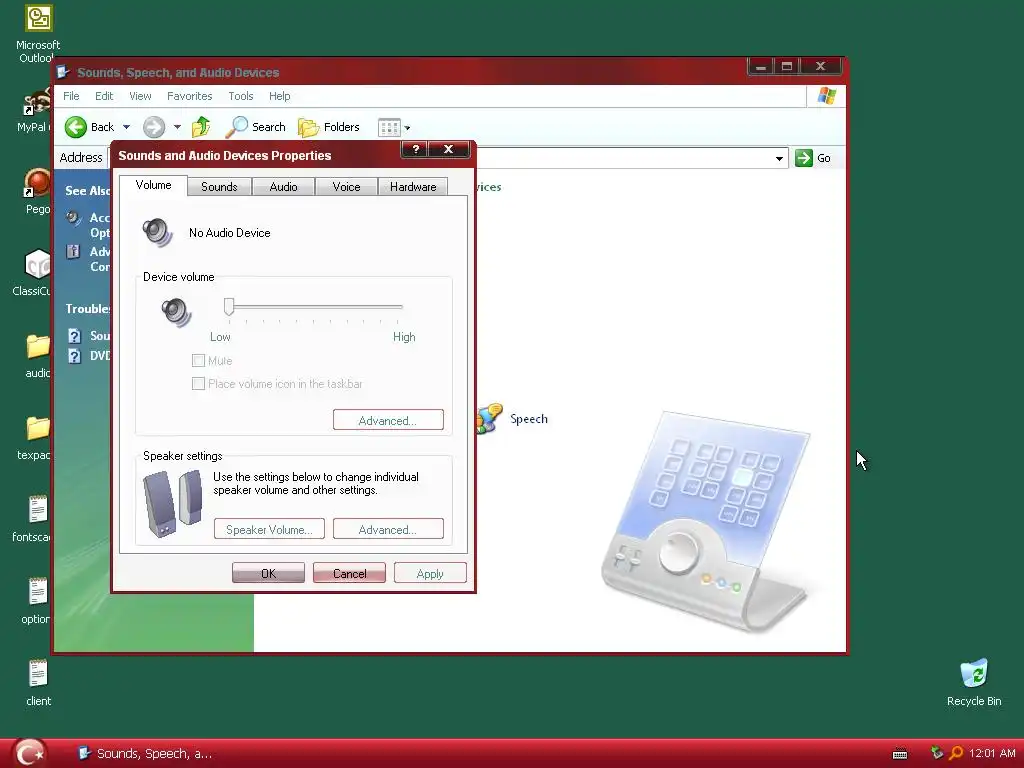The image size is (1024, 768).
Task: Click the Apply button
Action: click(x=430, y=573)
